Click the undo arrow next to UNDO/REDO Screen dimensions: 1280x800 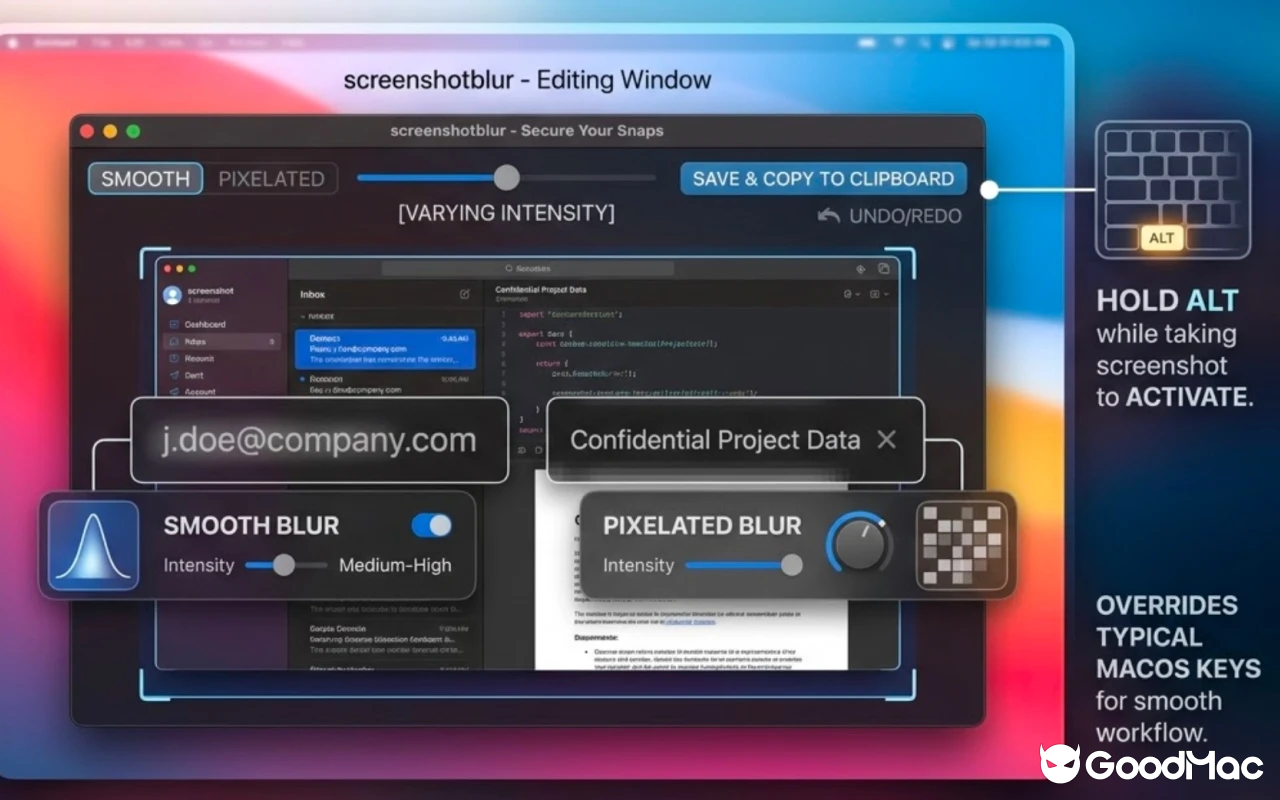[x=827, y=215]
